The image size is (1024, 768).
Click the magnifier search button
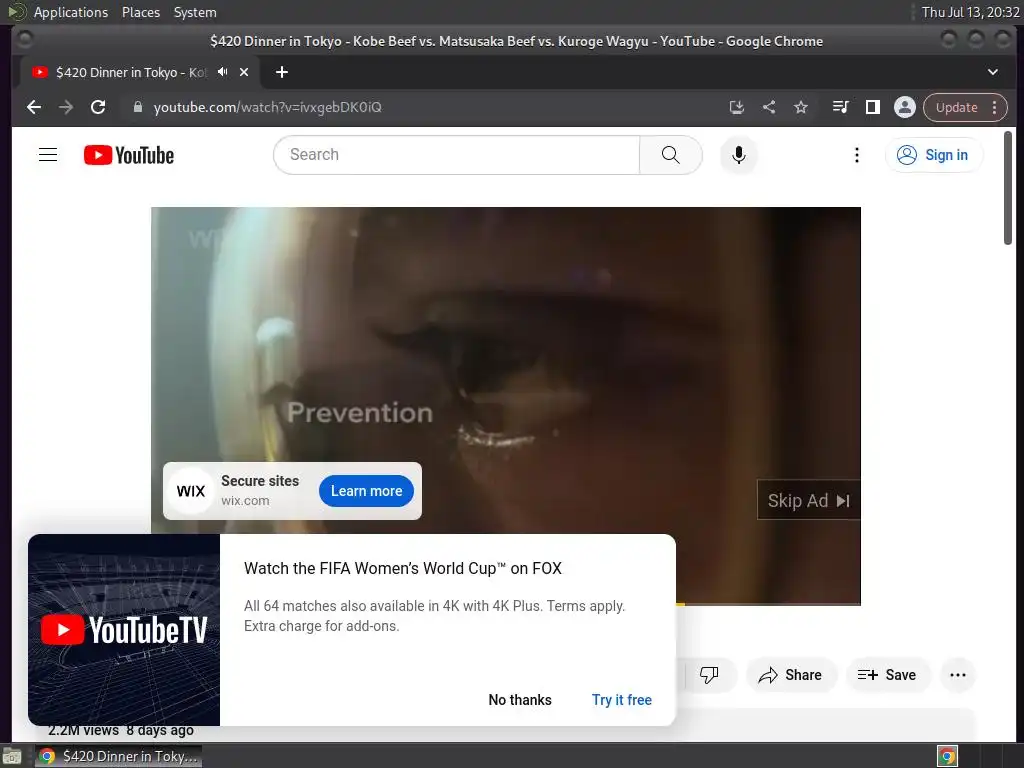[671, 155]
